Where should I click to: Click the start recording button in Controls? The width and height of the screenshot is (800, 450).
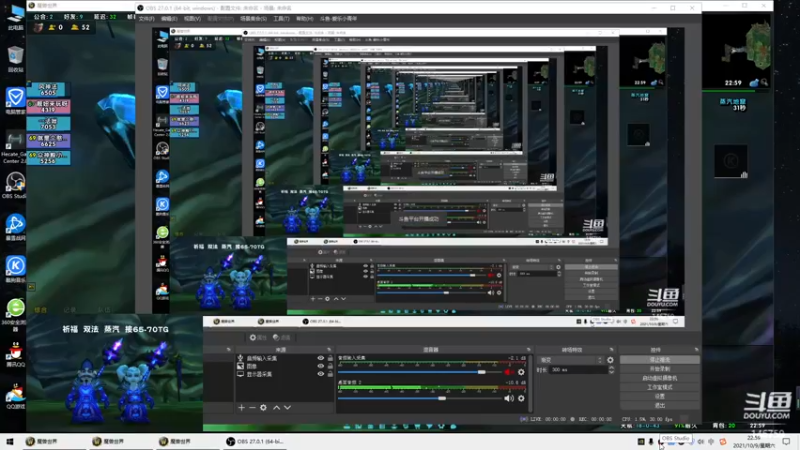pyautogui.click(x=660, y=369)
